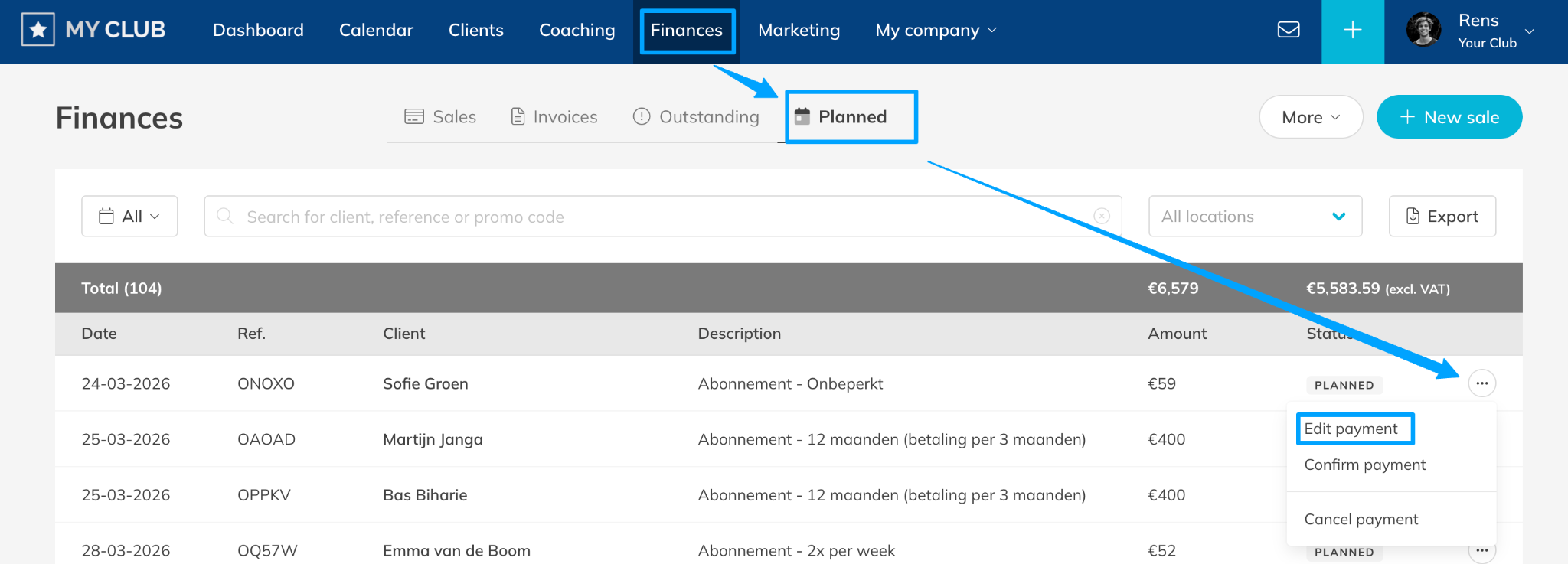The width and height of the screenshot is (1568, 564).
Task: Switch to the Outstanding tab
Action: coord(695,117)
